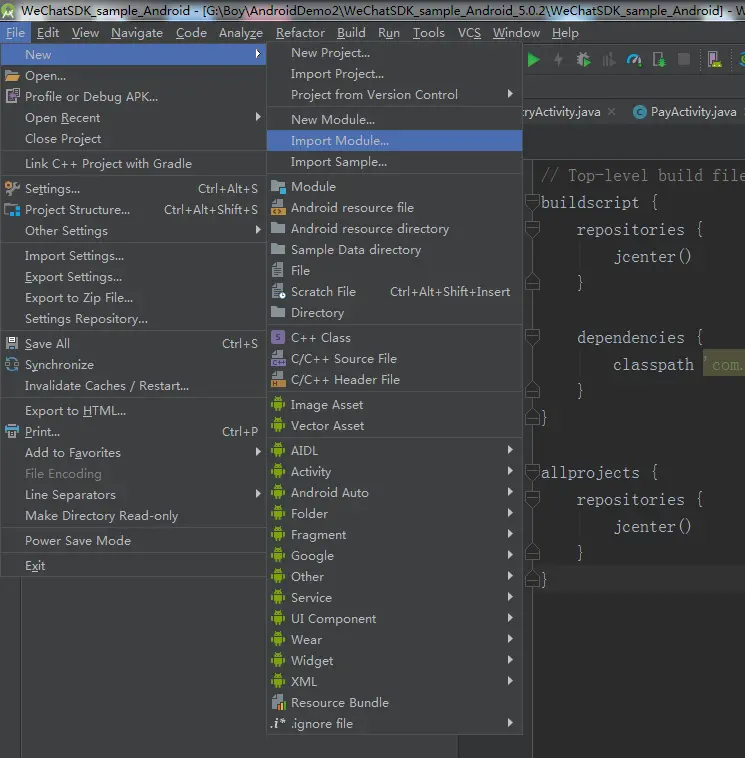Expand the Other Settings submenu arrow
The image size is (745, 758).
[258, 230]
